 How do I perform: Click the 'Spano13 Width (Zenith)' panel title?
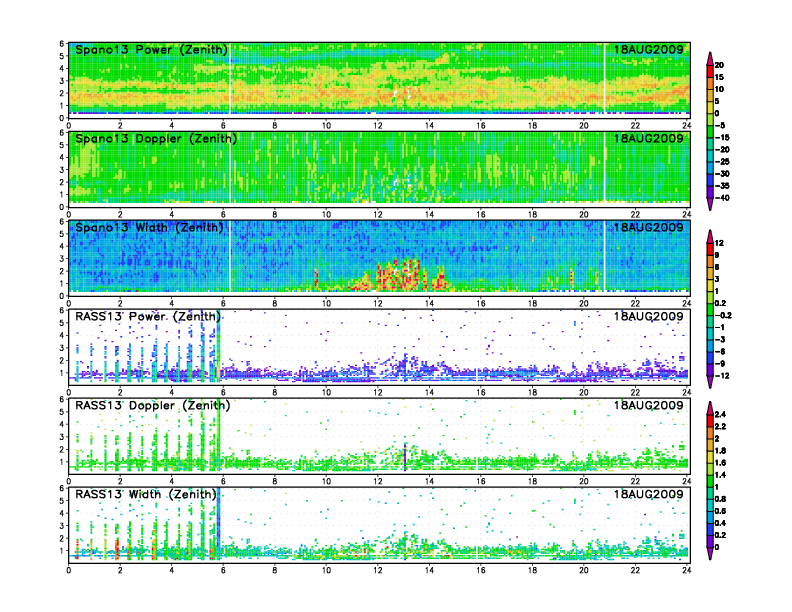click(149, 228)
